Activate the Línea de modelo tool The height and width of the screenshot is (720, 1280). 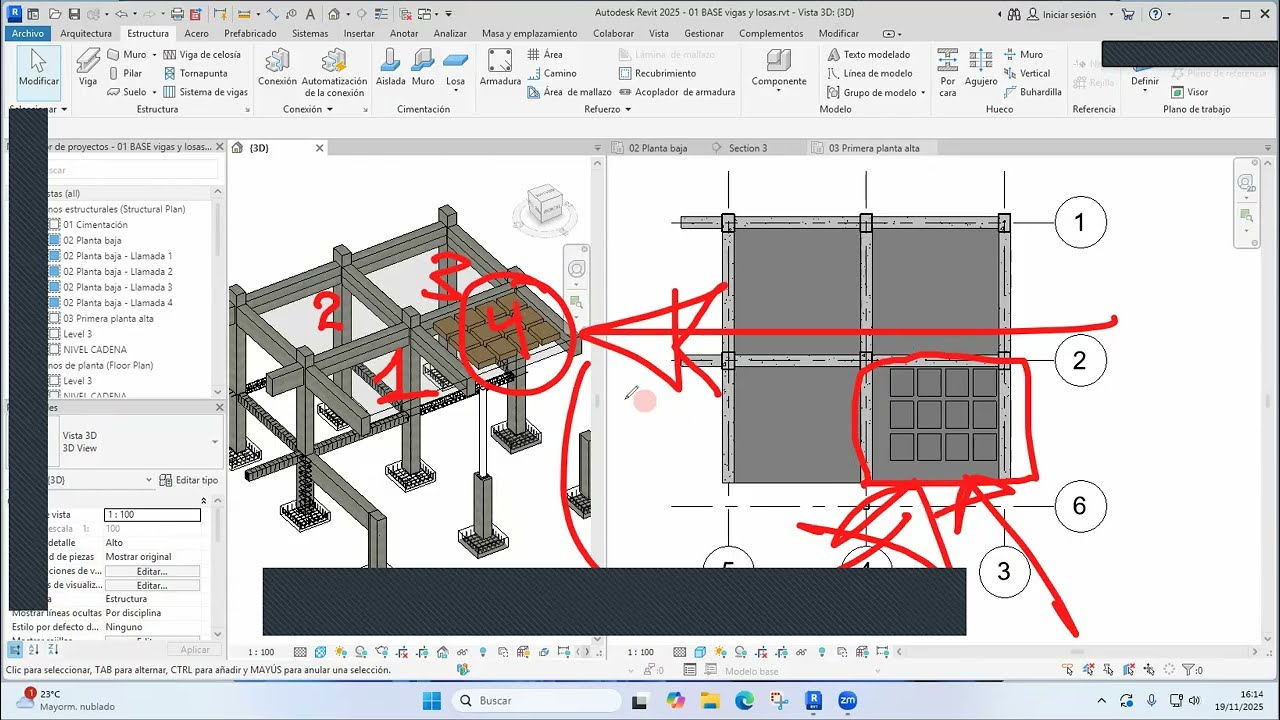coord(869,73)
